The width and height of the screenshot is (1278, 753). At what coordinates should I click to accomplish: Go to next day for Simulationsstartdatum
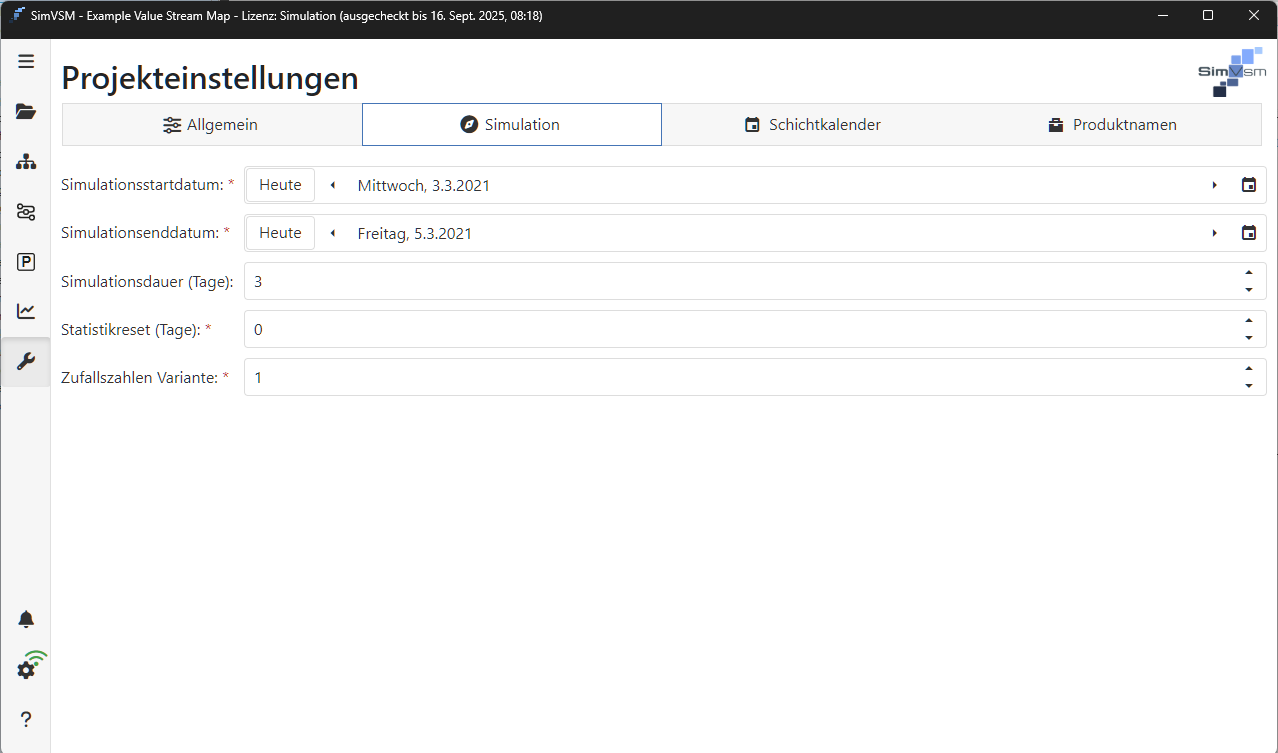pos(1214,185)
